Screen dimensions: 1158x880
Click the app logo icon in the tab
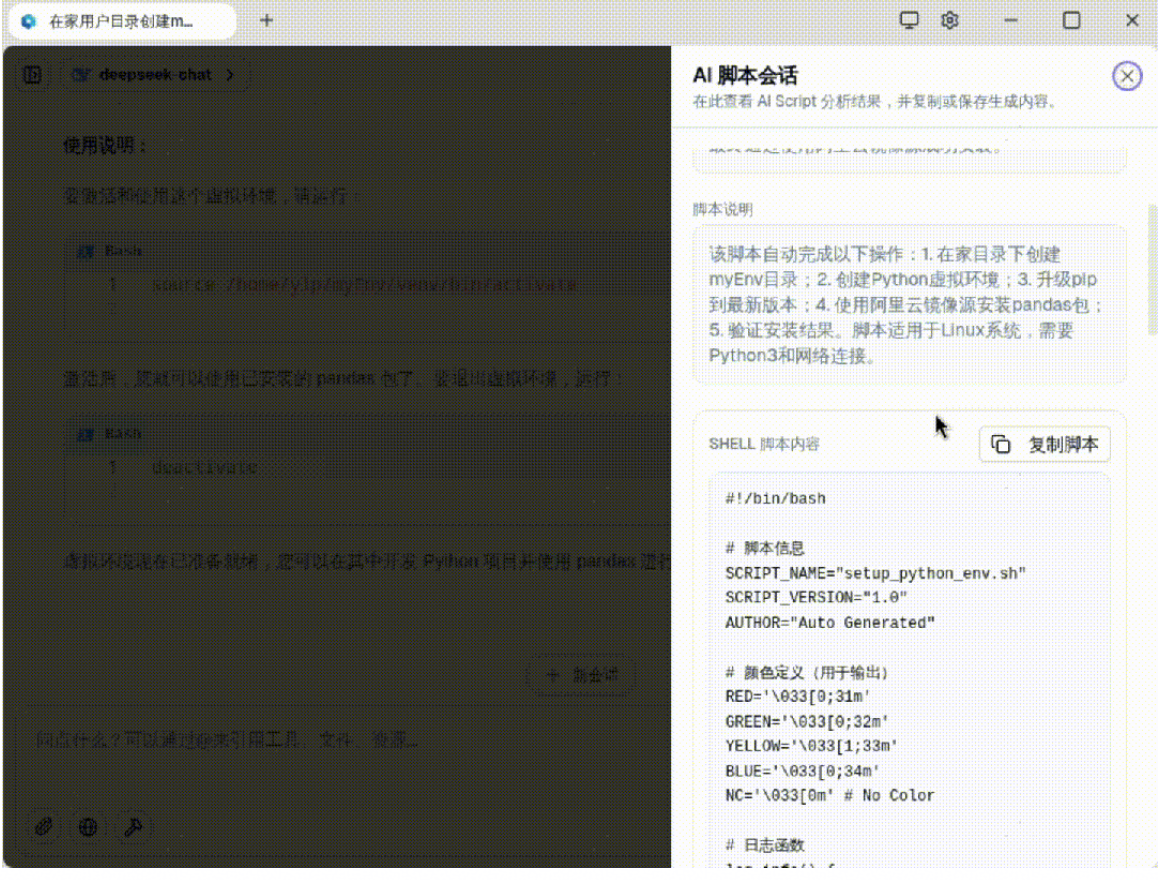[x=28, y=21]
